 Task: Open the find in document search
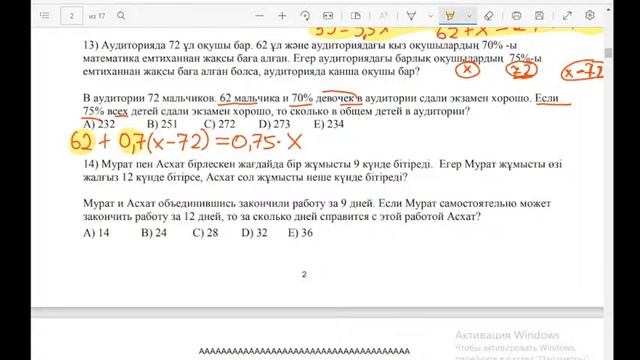[x=121, y=16]
